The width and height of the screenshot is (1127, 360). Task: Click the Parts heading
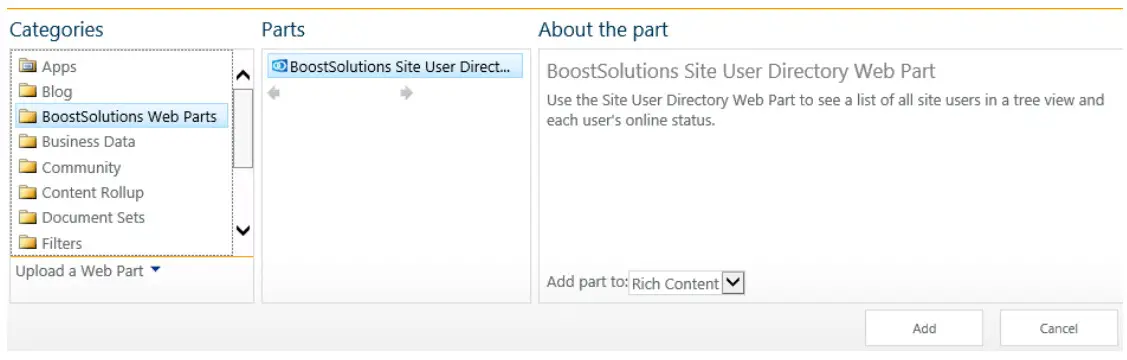[283, 29]
